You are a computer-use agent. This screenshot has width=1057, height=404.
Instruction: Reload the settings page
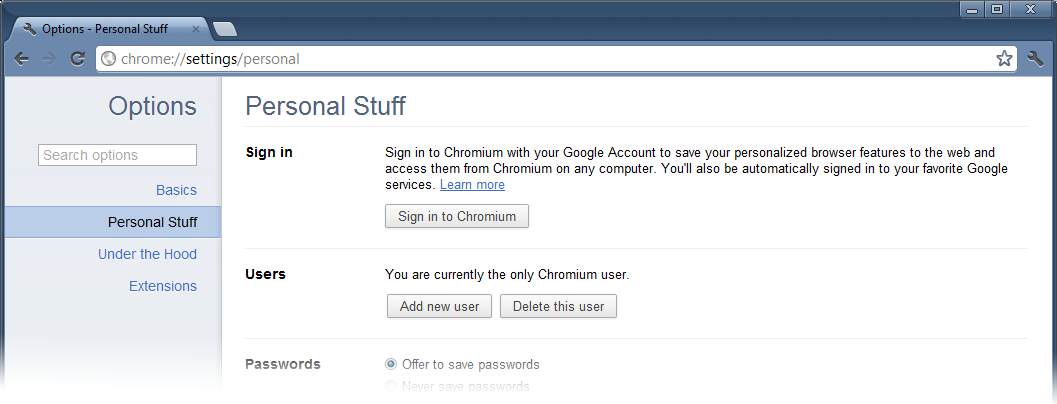(x=78, y=59)
